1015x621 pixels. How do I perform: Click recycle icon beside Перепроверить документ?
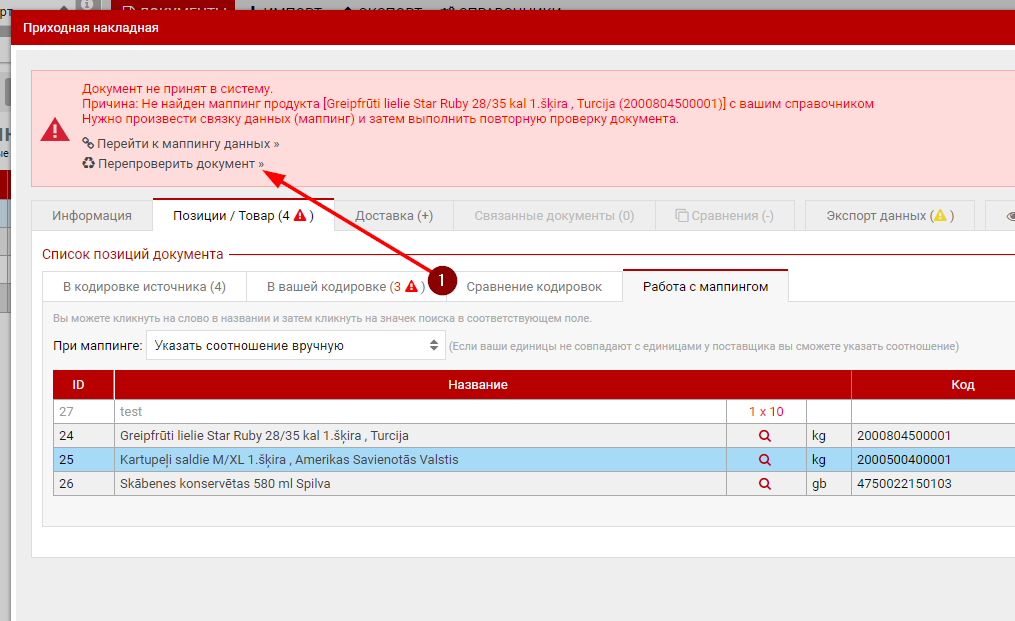tap(88, 163)
